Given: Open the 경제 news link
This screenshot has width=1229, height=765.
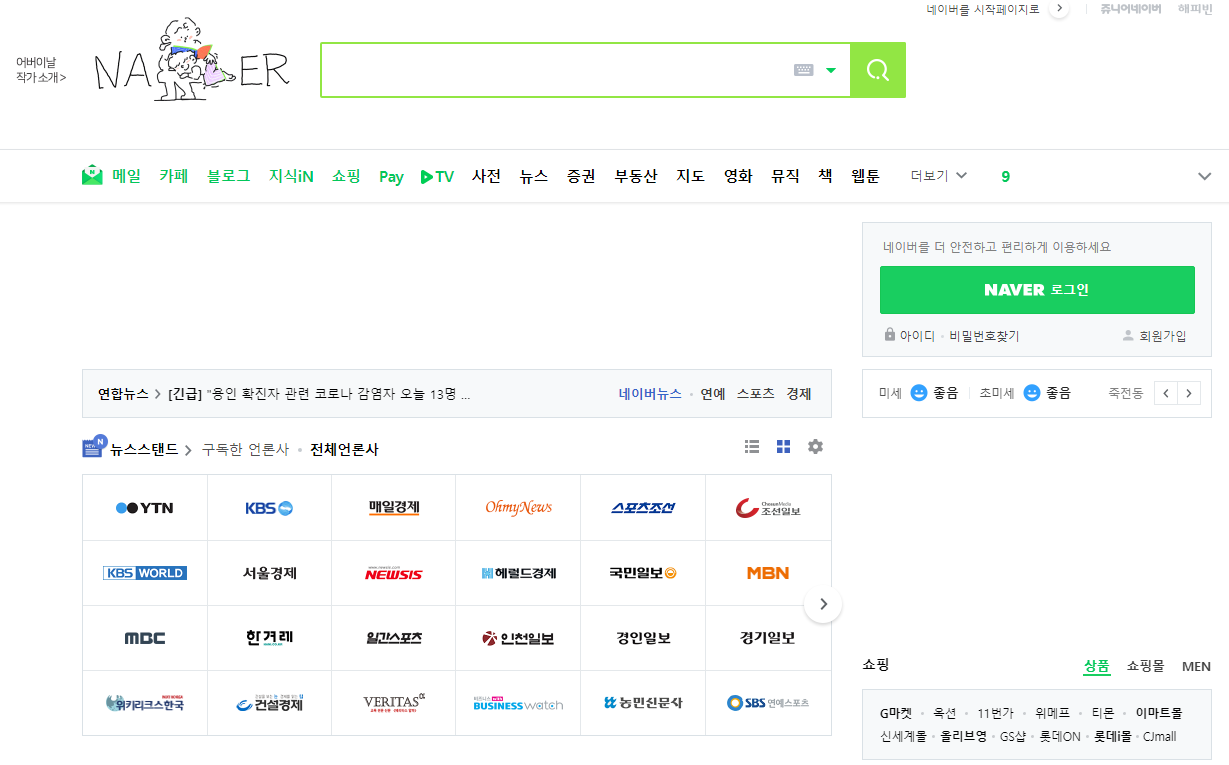Looking at the screenshot, I should click(799, 394).
